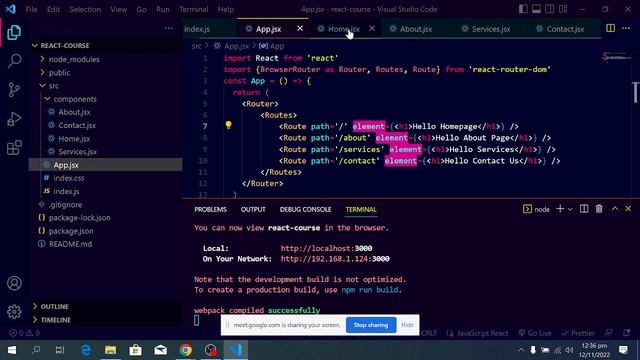
Task: Open the Extensions view
Action: [x=14, y=148]
